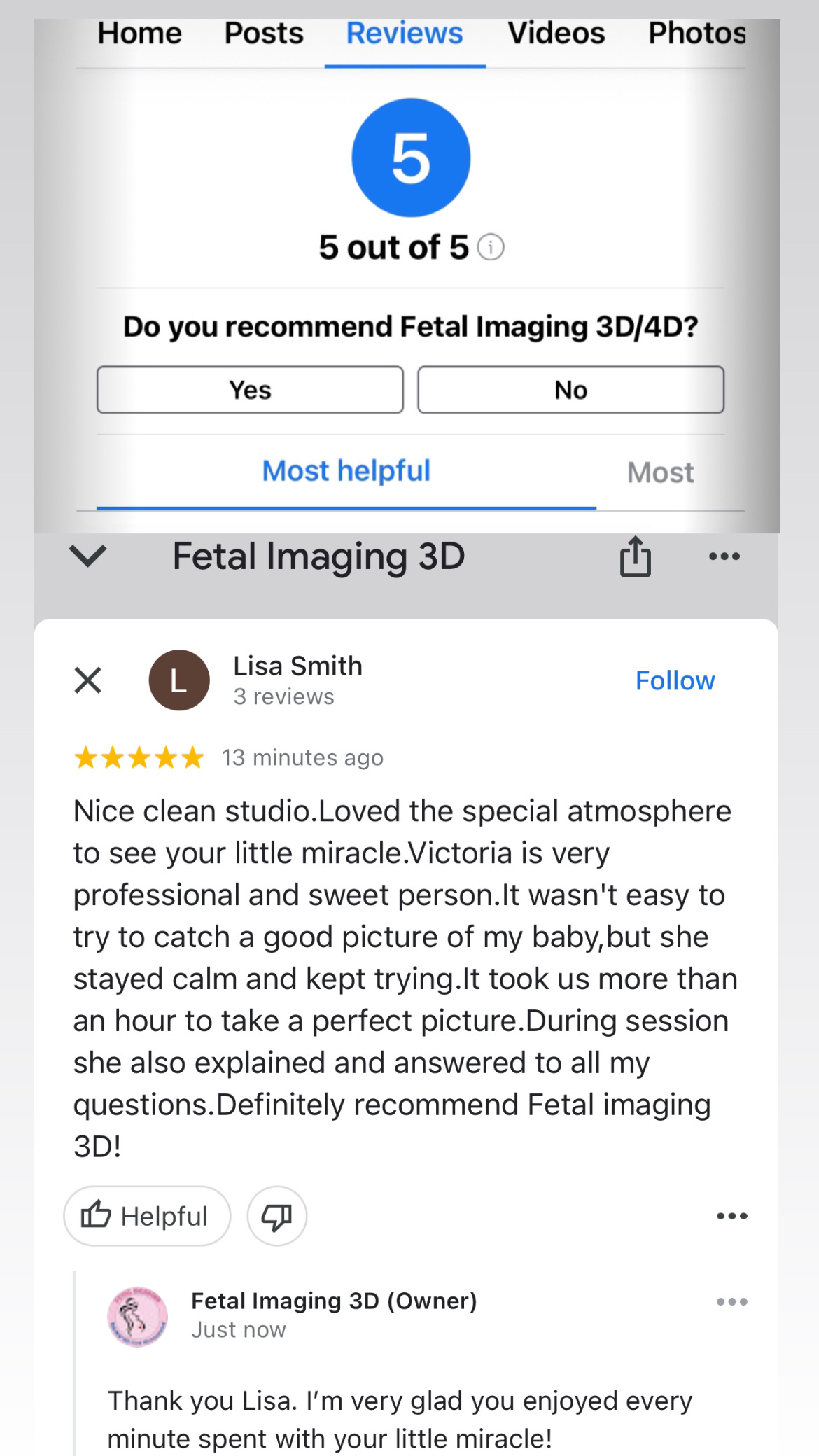819x1456 pixels.
Task: Open owner reply three-dot options
Action: pos(731,1302)
